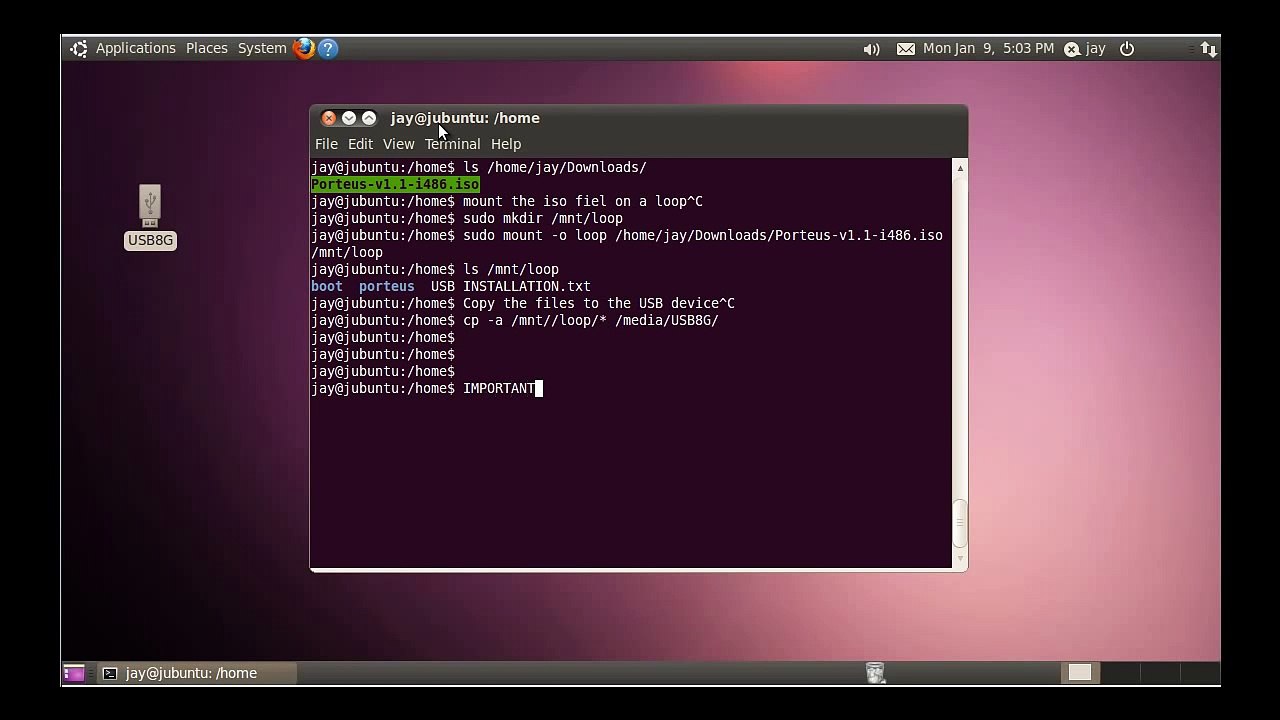Image resolution: width=1280 pixels, height=720 pixels.
Task: Open the Places menu
Action: (x=207, y=48)
